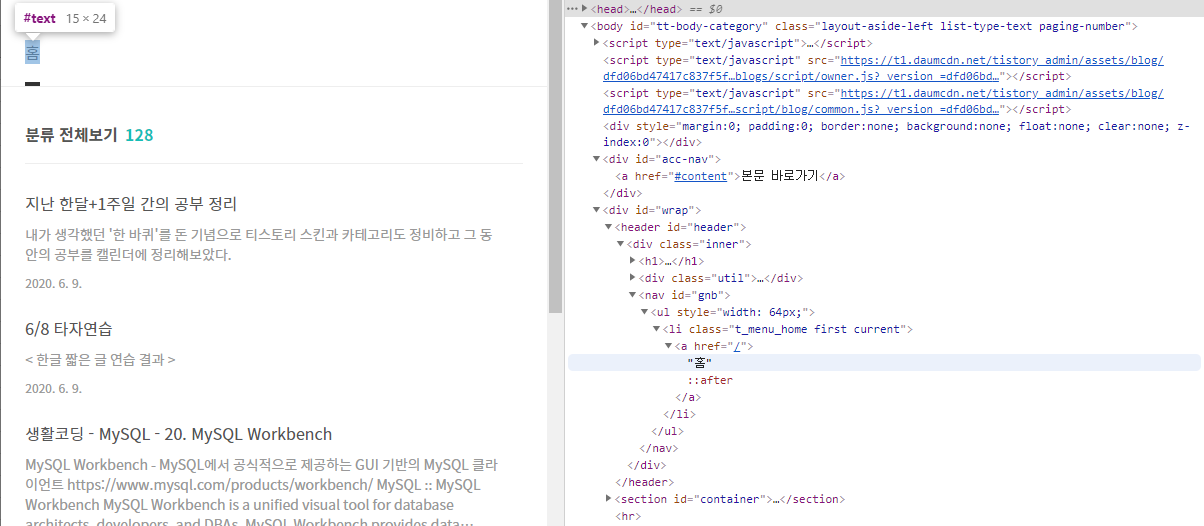Click the "/" href value in anchor
Image resolution: width=1204 pixels, height=526 pixels.
[739, 346]
